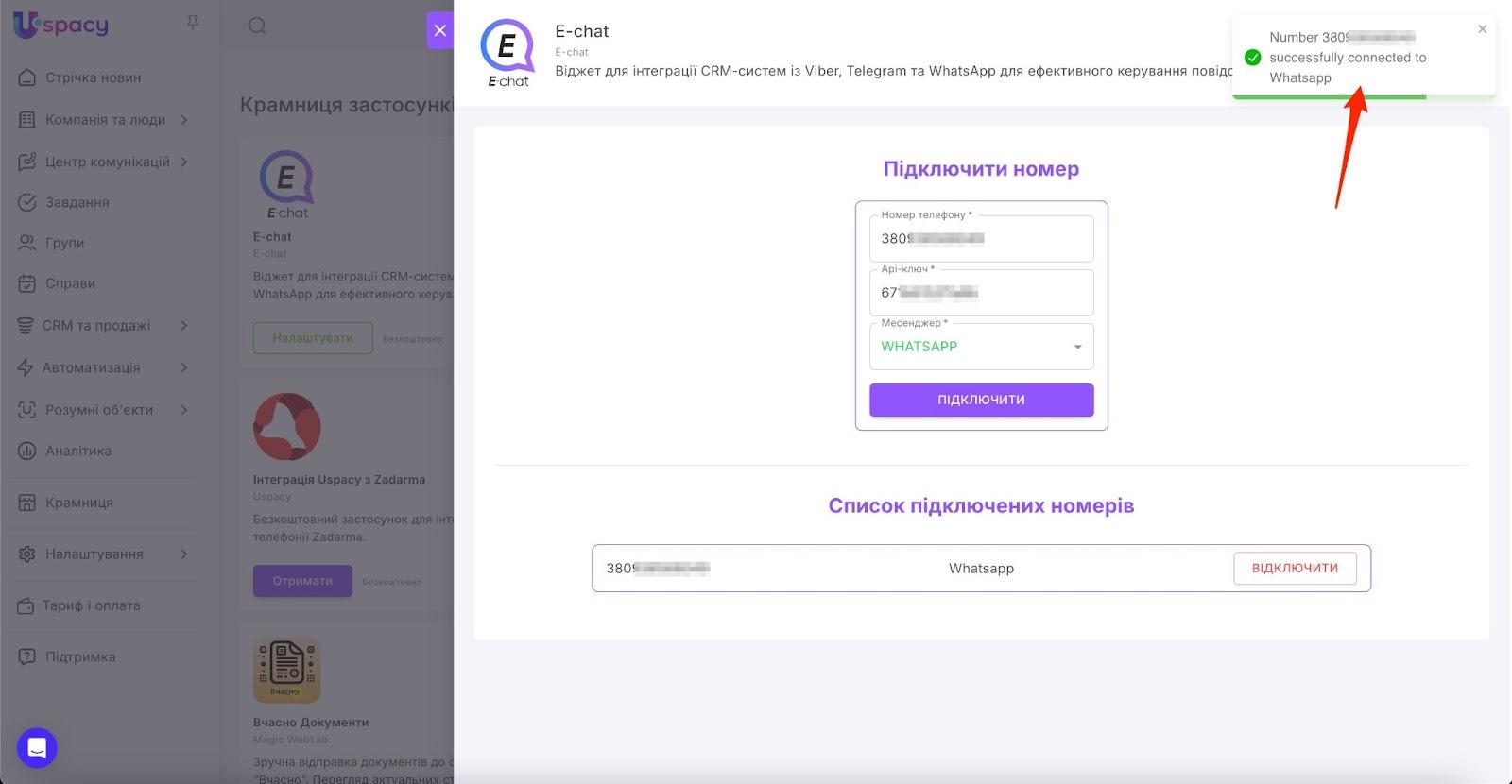Click the Стрічка новин home icon
The width and height of the screenshot is (1512, 784).
26,77
